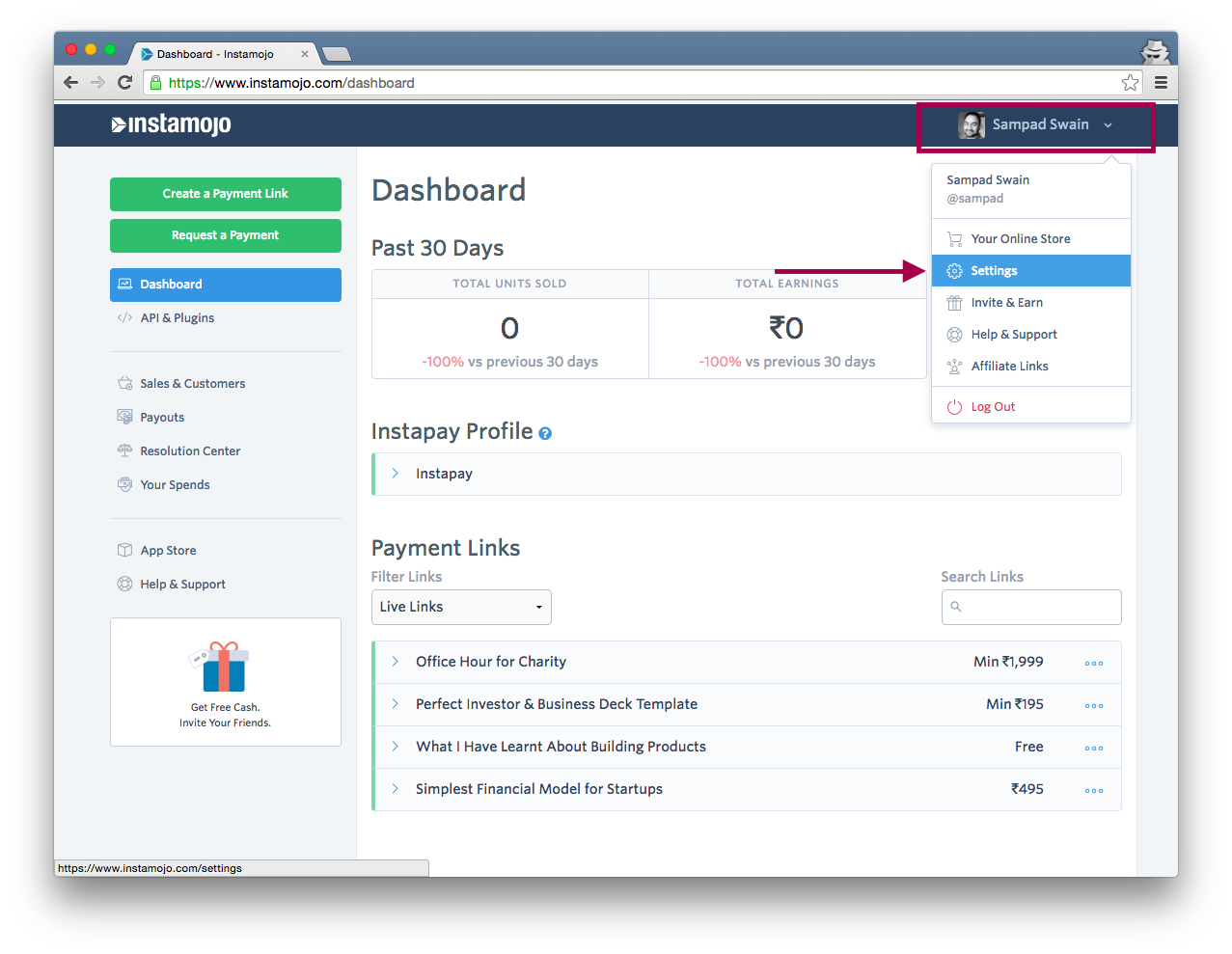Image resolution: width=1232 pixels, height=954 pixels.
Task: Click the sidebar Help & Support lifebuoy icon
Action: click(124, 584)
